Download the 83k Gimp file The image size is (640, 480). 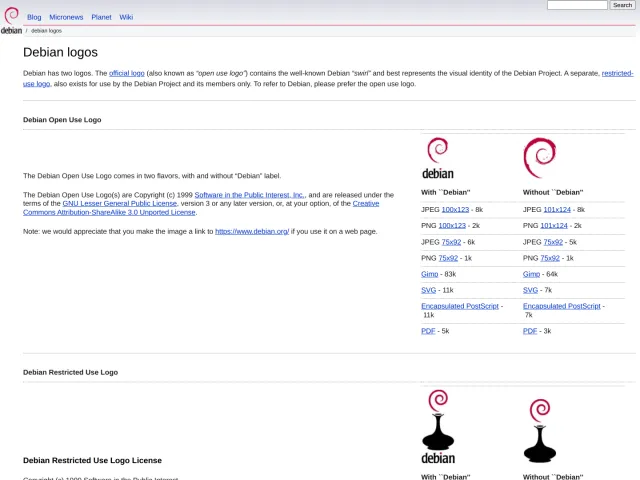coord(429,274)
